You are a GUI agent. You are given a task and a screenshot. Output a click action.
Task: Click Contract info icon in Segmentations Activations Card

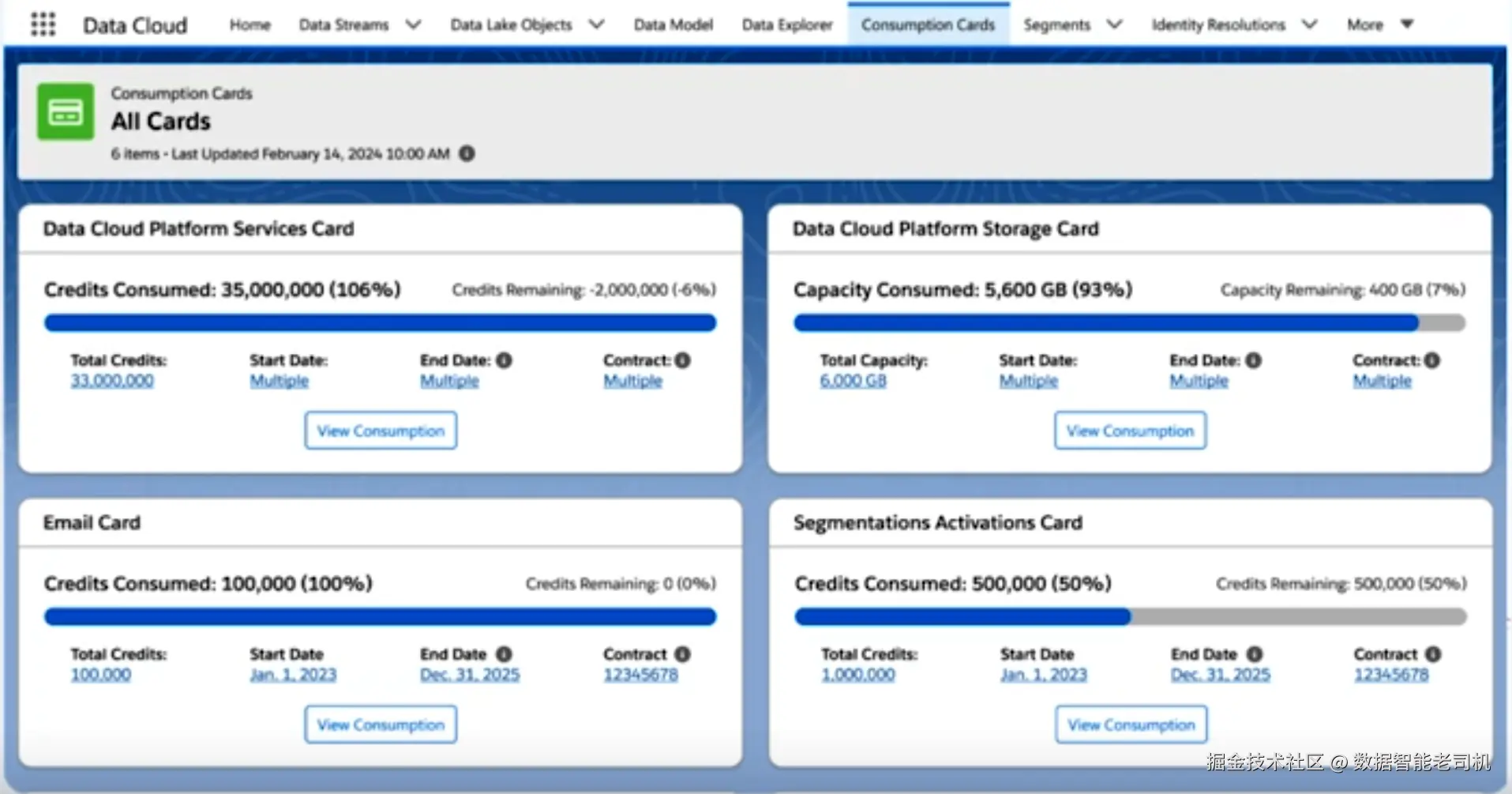[x=1434, y=654]
